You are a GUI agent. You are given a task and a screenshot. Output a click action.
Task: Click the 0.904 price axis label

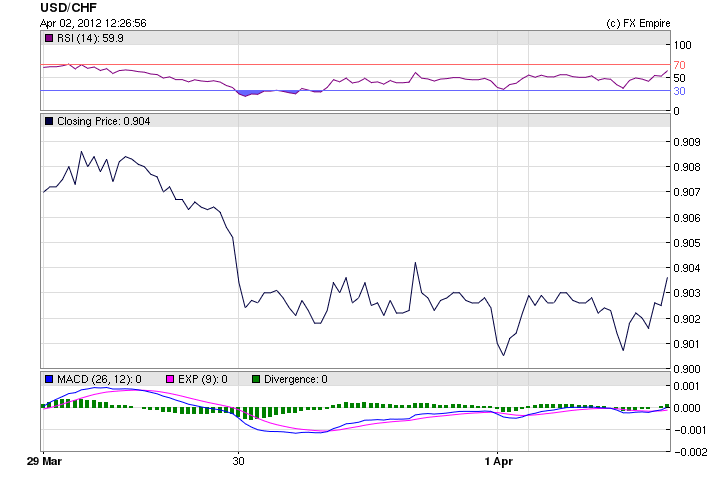pos(687,268)
